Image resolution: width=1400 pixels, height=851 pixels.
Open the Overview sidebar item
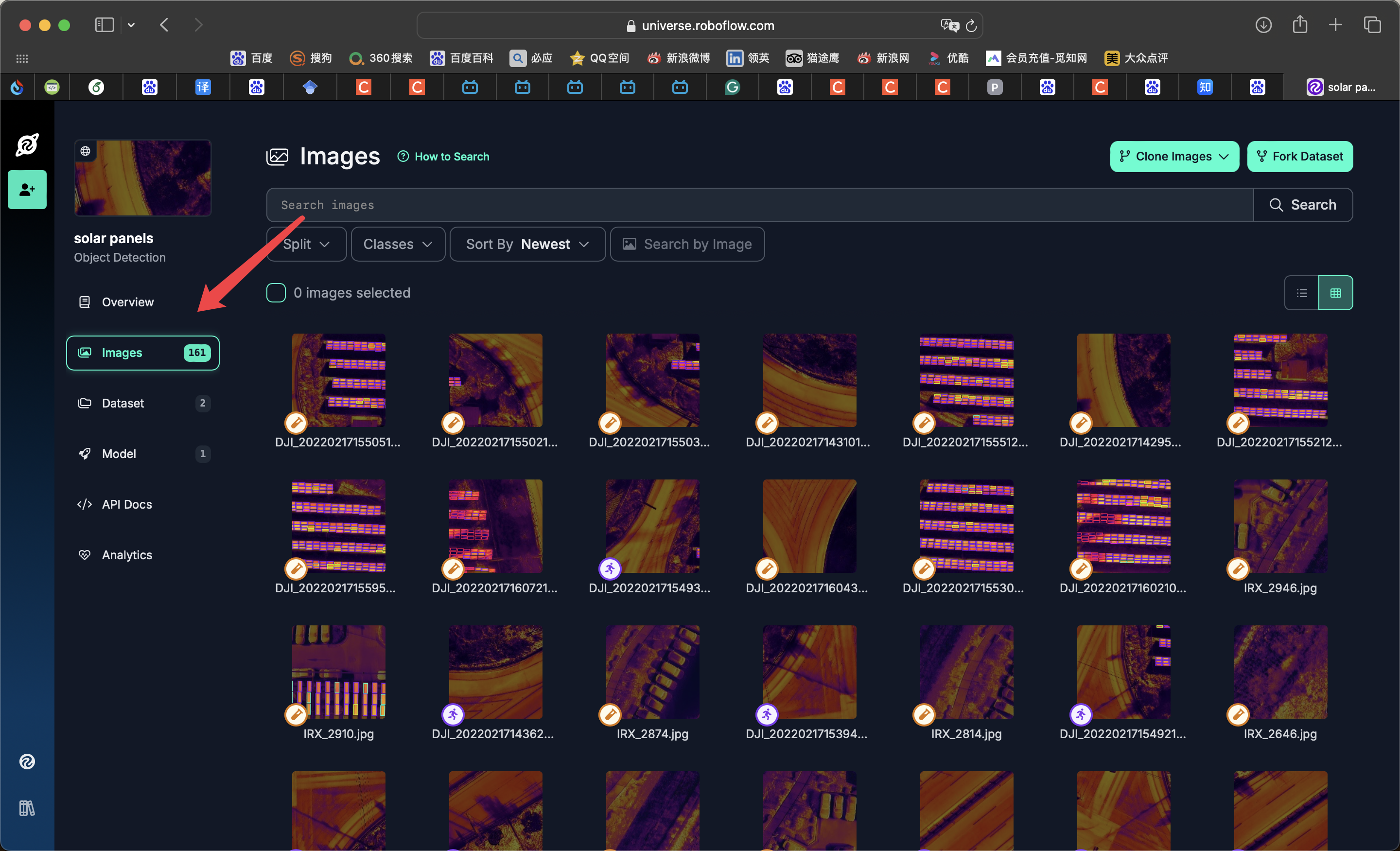point(127,302)
